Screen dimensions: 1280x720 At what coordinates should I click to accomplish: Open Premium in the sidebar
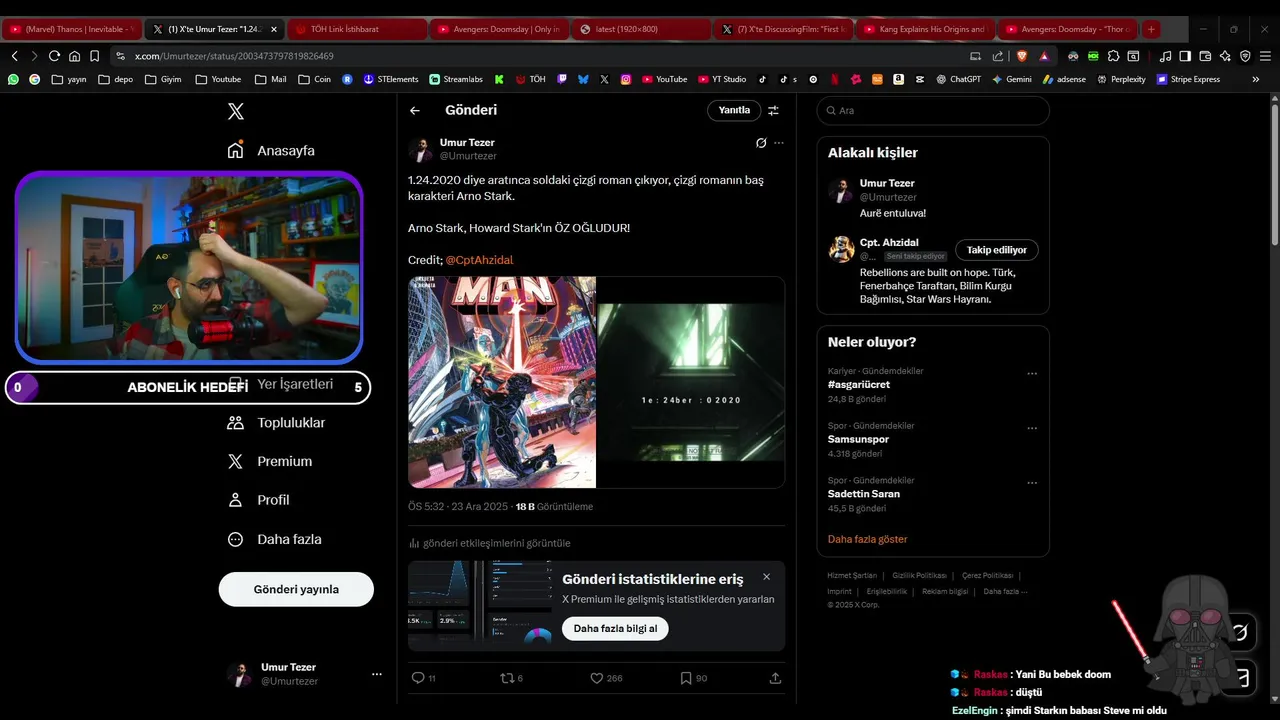click(270, 461)
